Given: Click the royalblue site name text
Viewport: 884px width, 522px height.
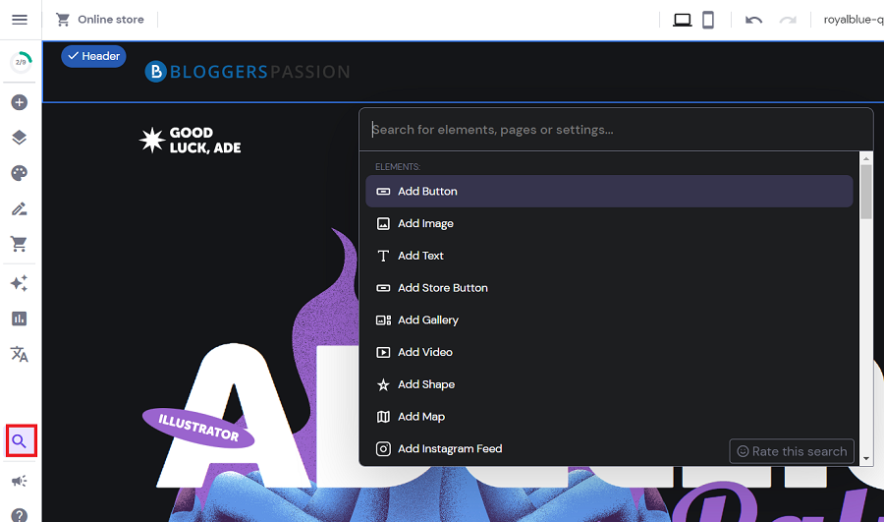Looking at the screenshot, I should (853, 20).
